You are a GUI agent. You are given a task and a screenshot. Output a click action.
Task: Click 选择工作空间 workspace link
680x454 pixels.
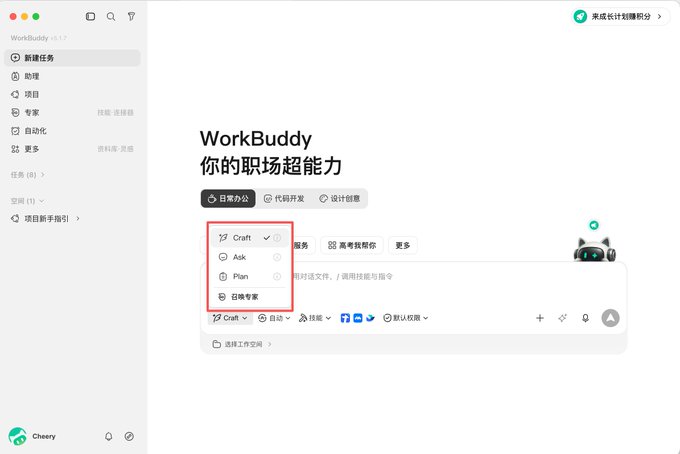242,344
